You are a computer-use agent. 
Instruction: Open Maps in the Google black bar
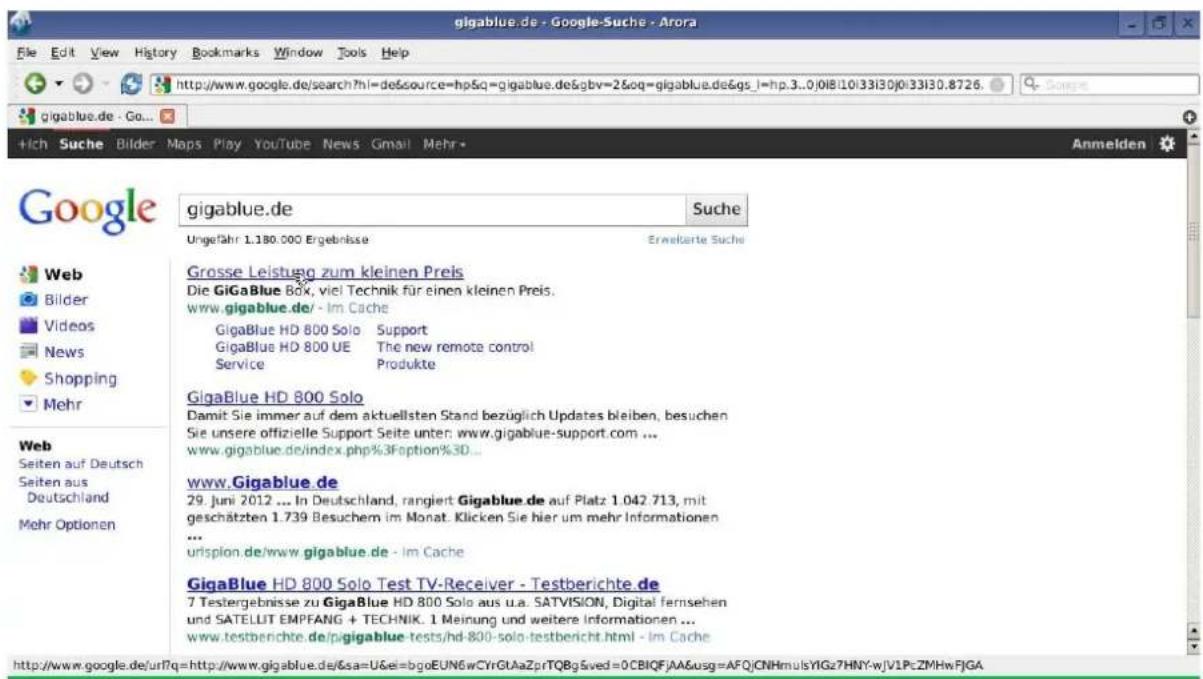coord(184,144)
